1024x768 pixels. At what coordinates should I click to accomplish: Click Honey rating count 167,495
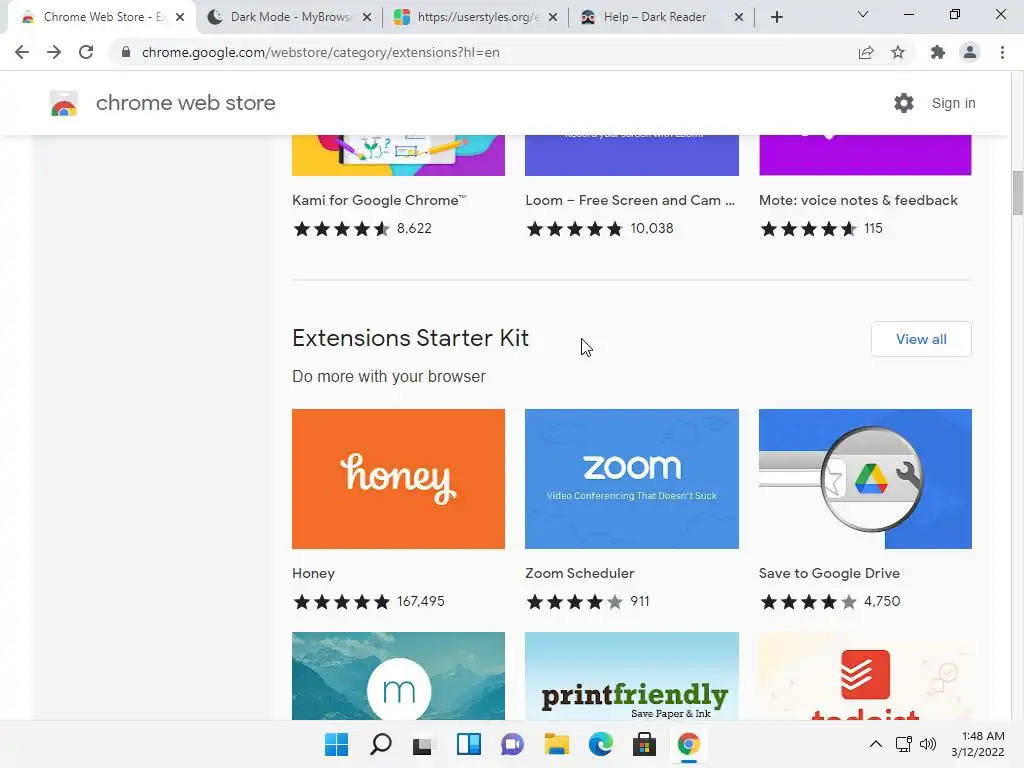[x=421, y=601]
